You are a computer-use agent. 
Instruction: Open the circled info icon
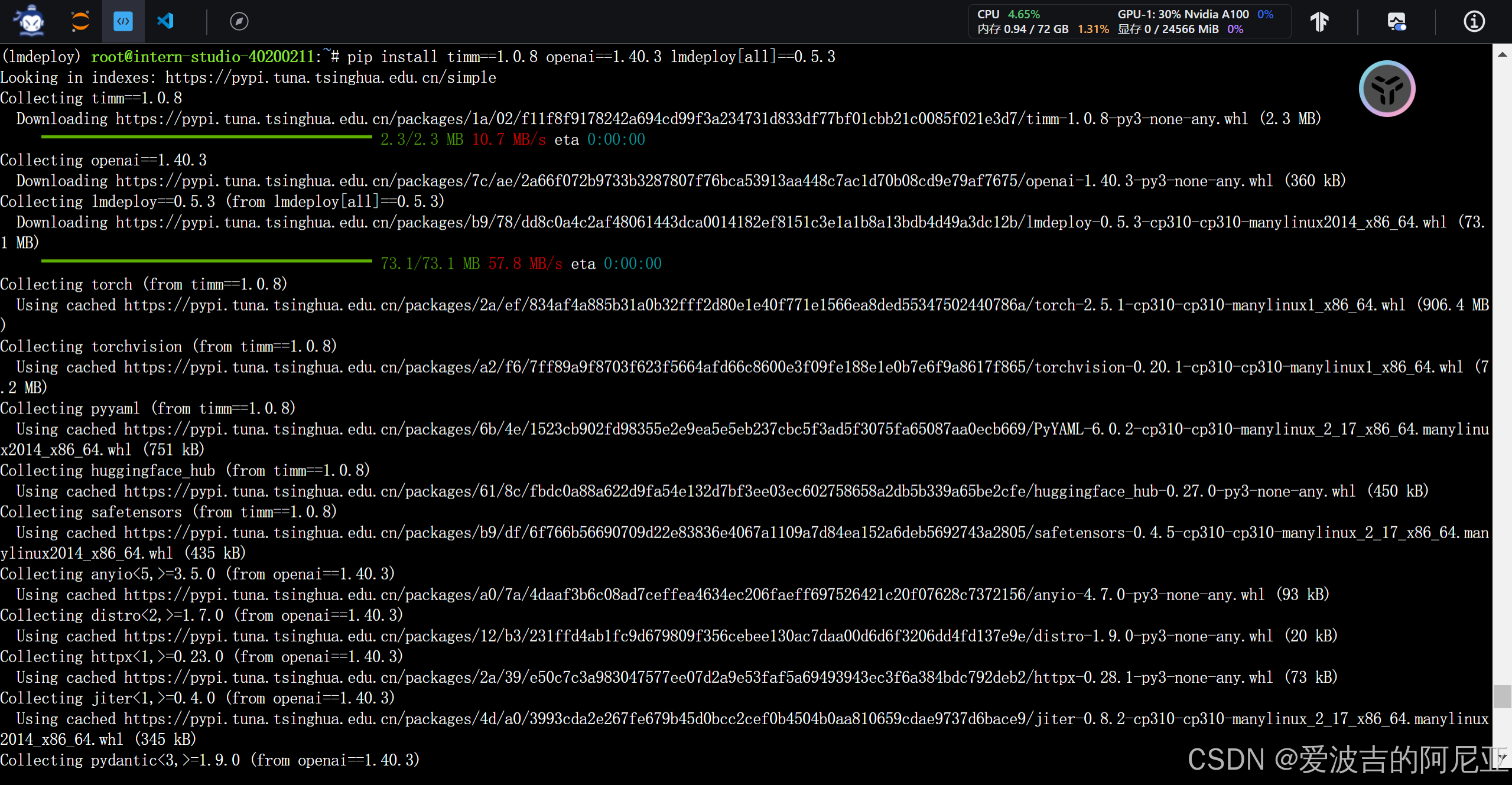click(1474, 21)
